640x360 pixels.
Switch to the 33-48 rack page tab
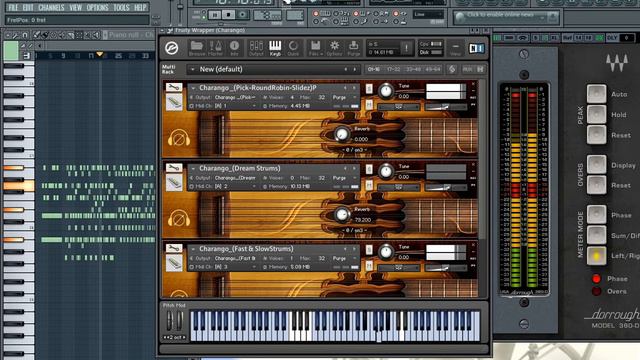(x=413, y=69)
